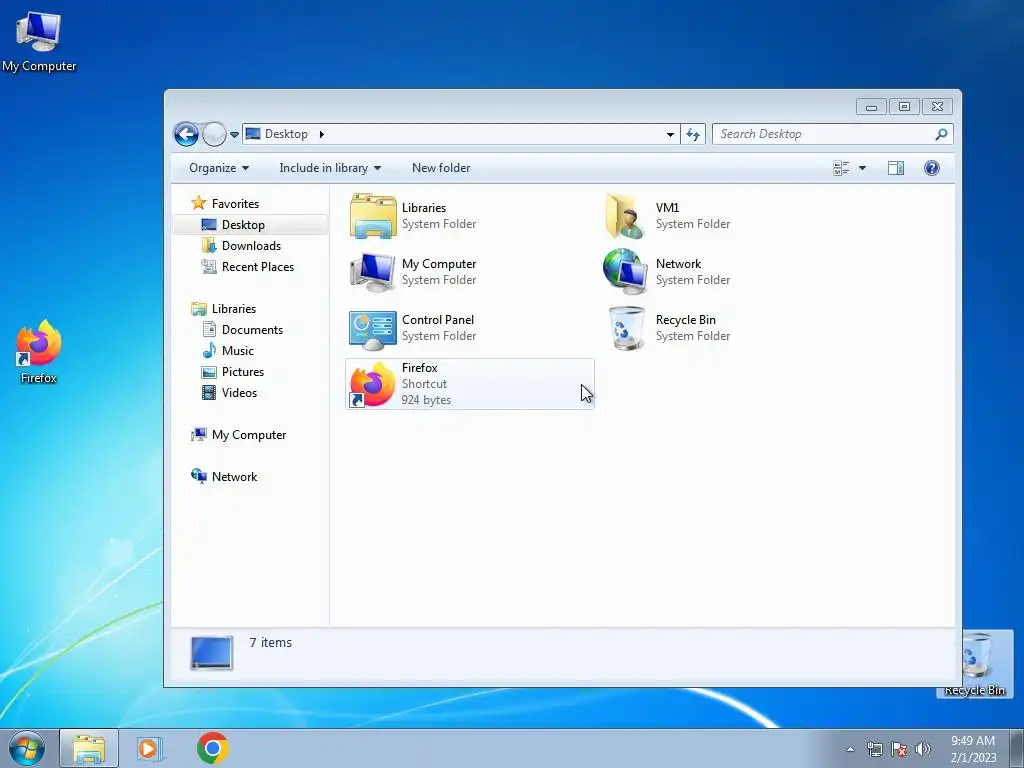Click the Recycle Bin desktop icon
Image resolution: width=1024 pixels, height=768 pixels.
click(x=974, y=664)
